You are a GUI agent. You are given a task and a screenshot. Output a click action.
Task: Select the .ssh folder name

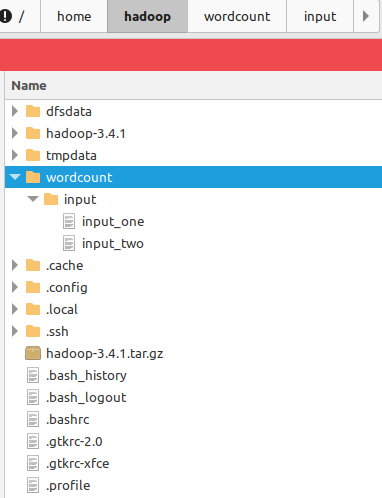pyautogui.click(x=57, y=331)
